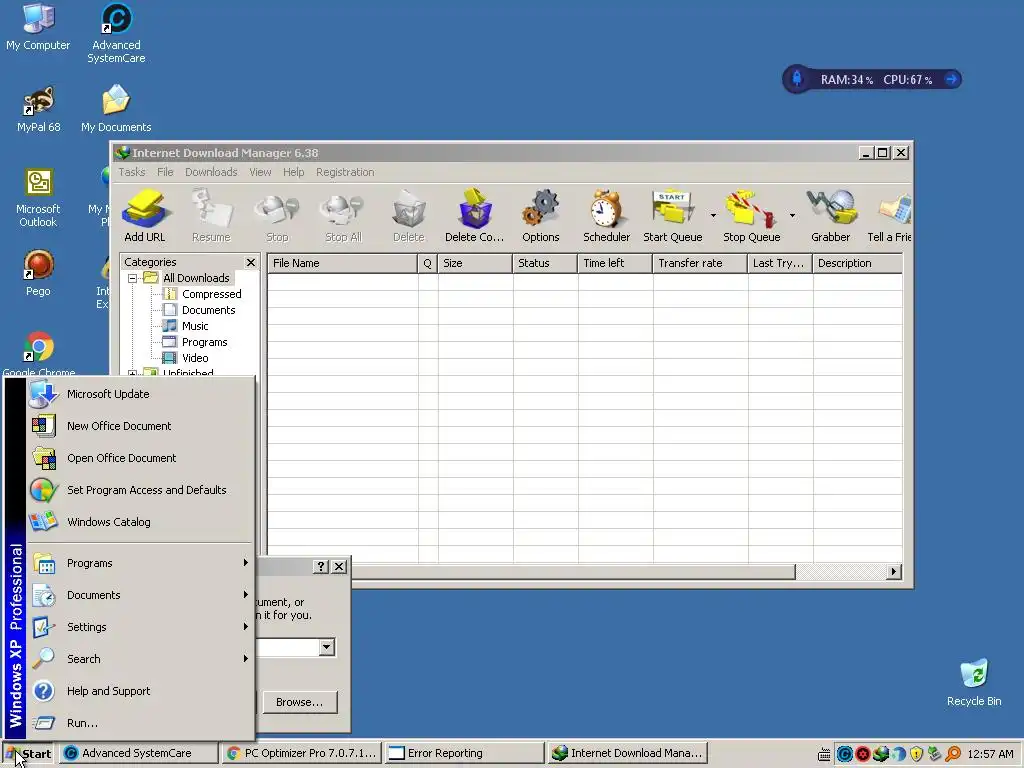Open the Scheduler clock icon
Viewport: 1024px width, 768px height.
click(607, 216)
